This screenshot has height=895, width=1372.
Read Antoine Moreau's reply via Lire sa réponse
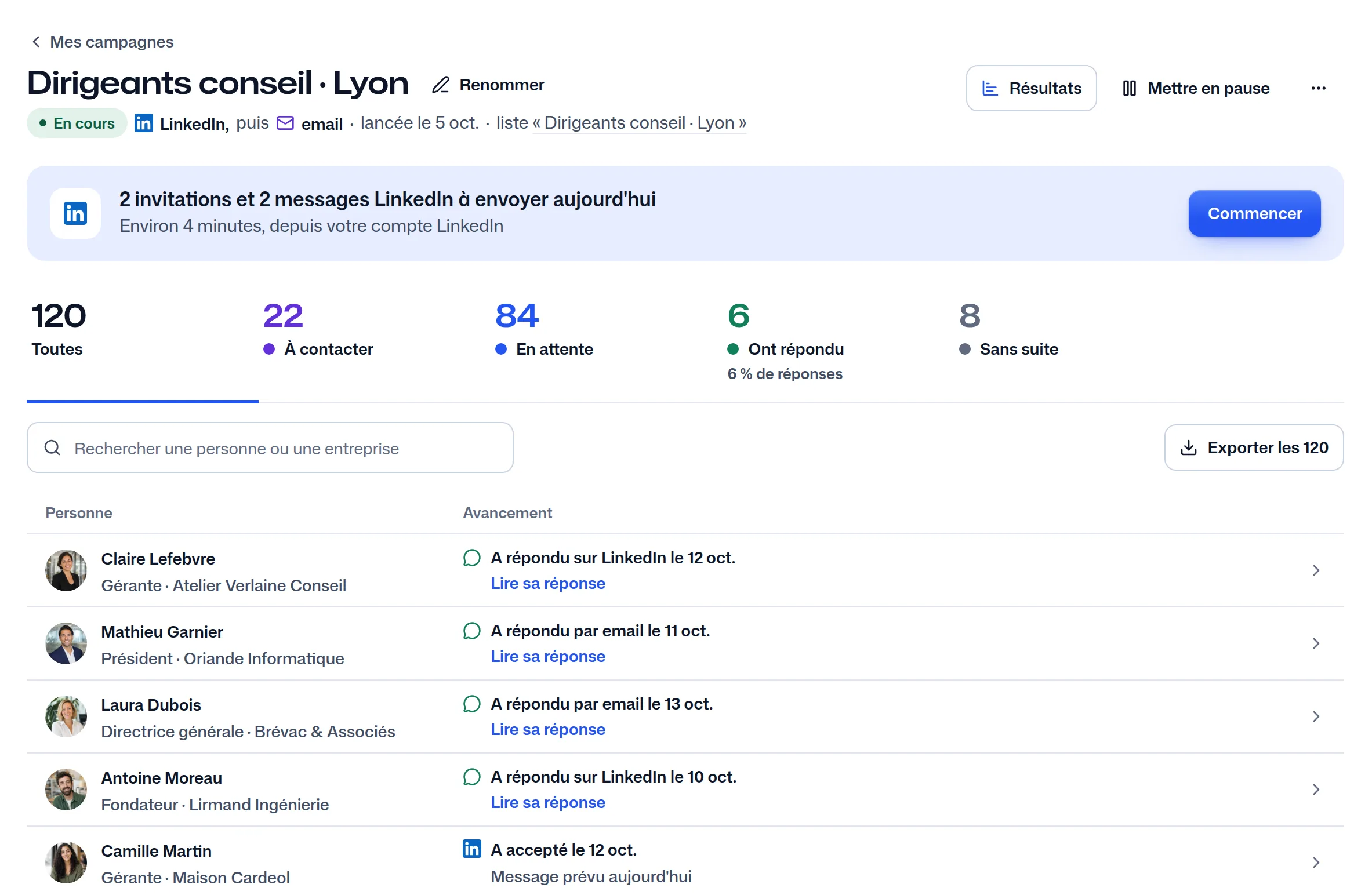click(548, 802)
